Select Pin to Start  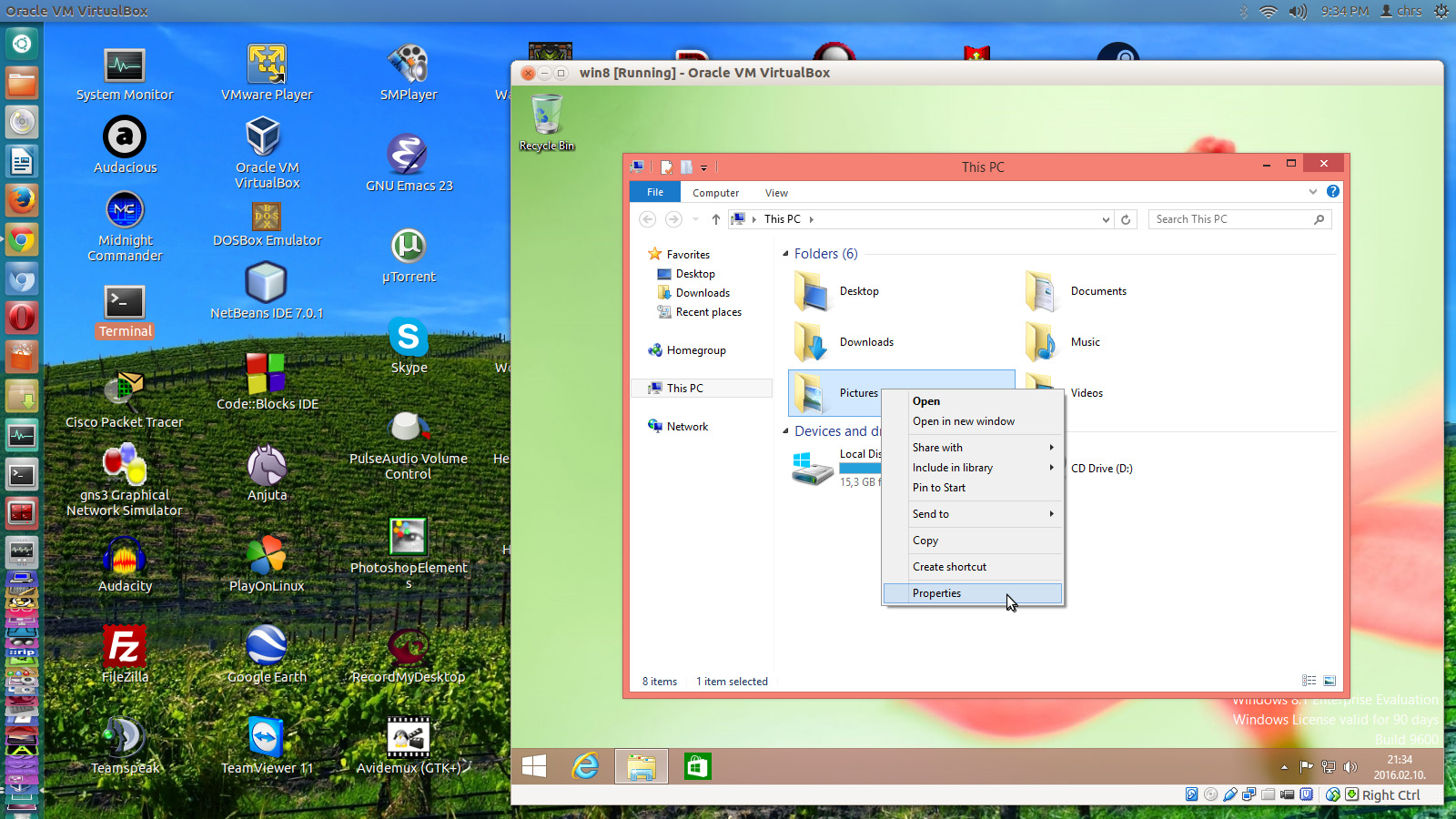tap(972, 488)
